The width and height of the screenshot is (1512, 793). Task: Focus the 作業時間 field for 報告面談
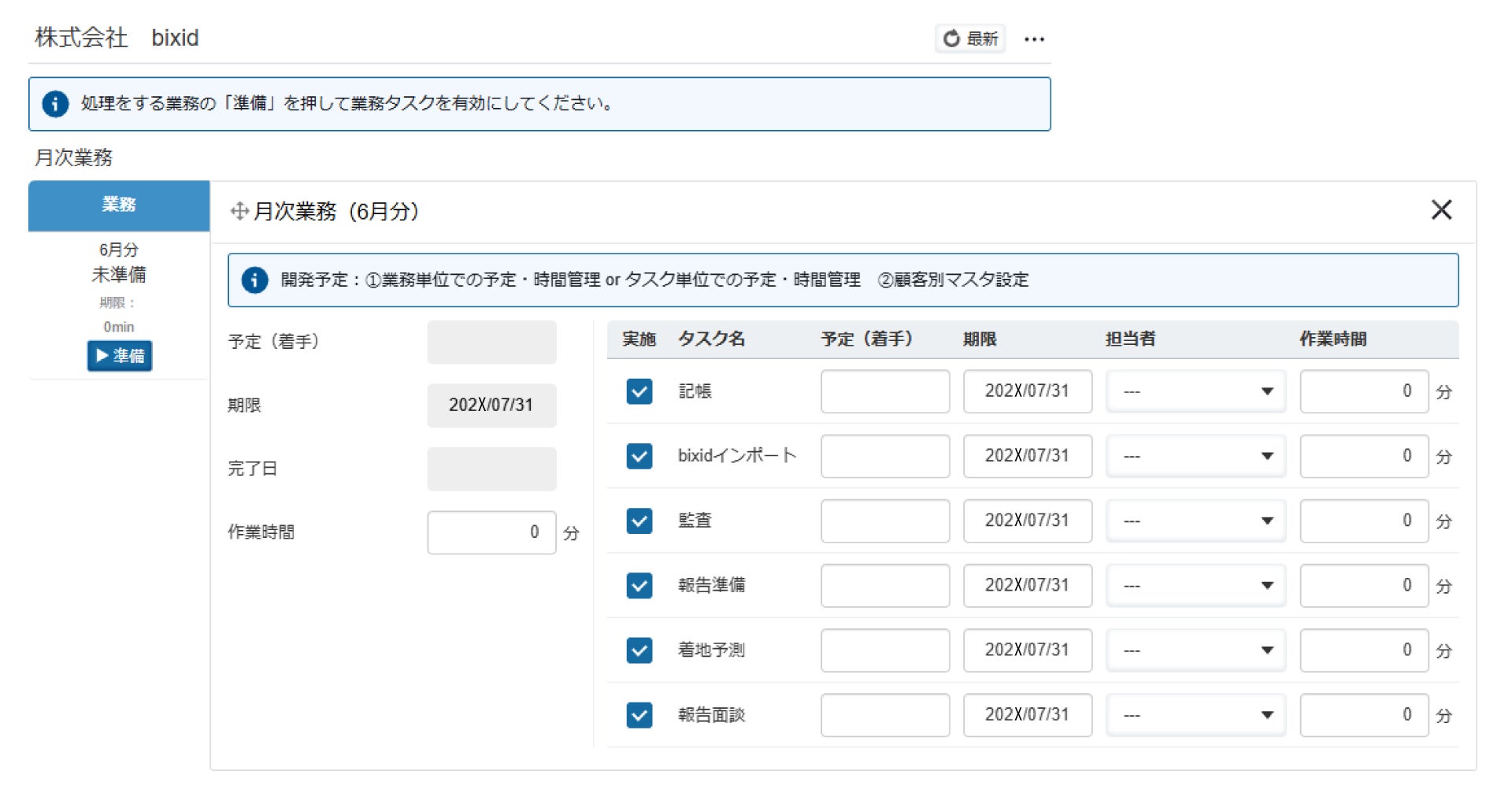pos(1363,715)
